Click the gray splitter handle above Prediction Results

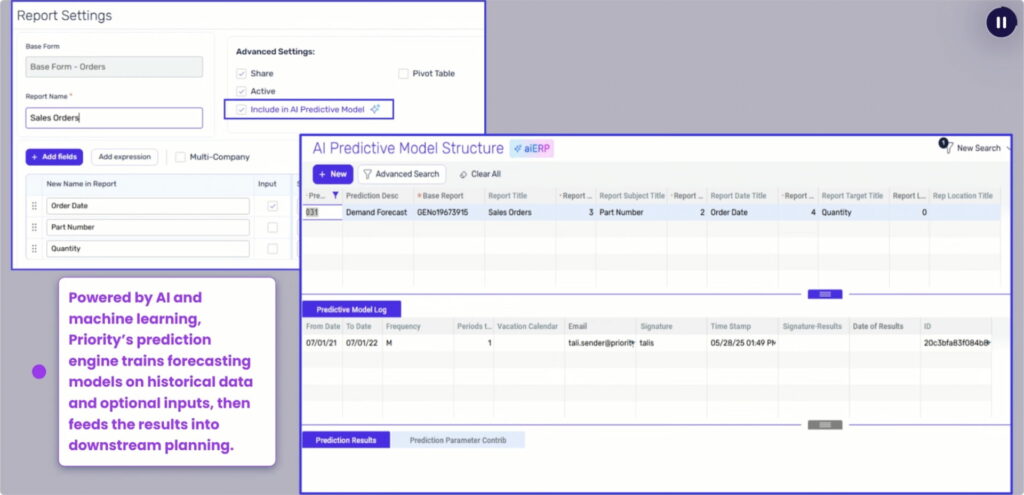click(825, 424)
